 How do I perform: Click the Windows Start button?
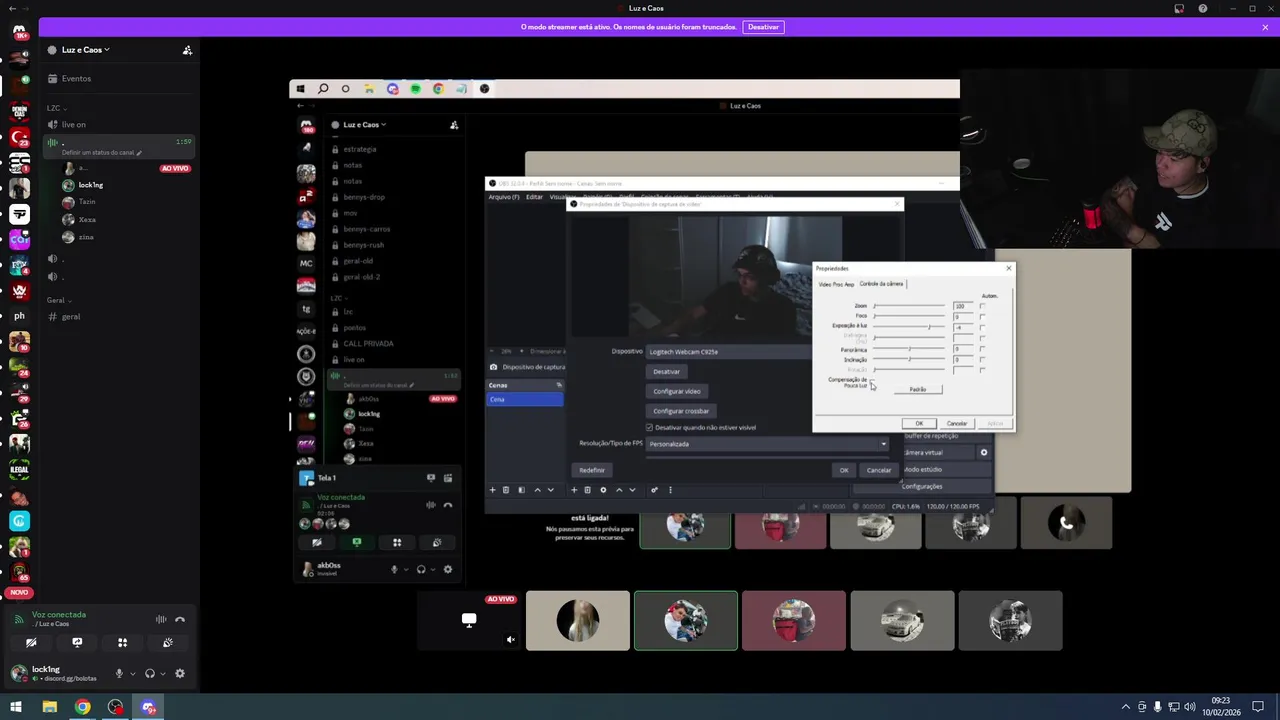(x=16, y=707)
